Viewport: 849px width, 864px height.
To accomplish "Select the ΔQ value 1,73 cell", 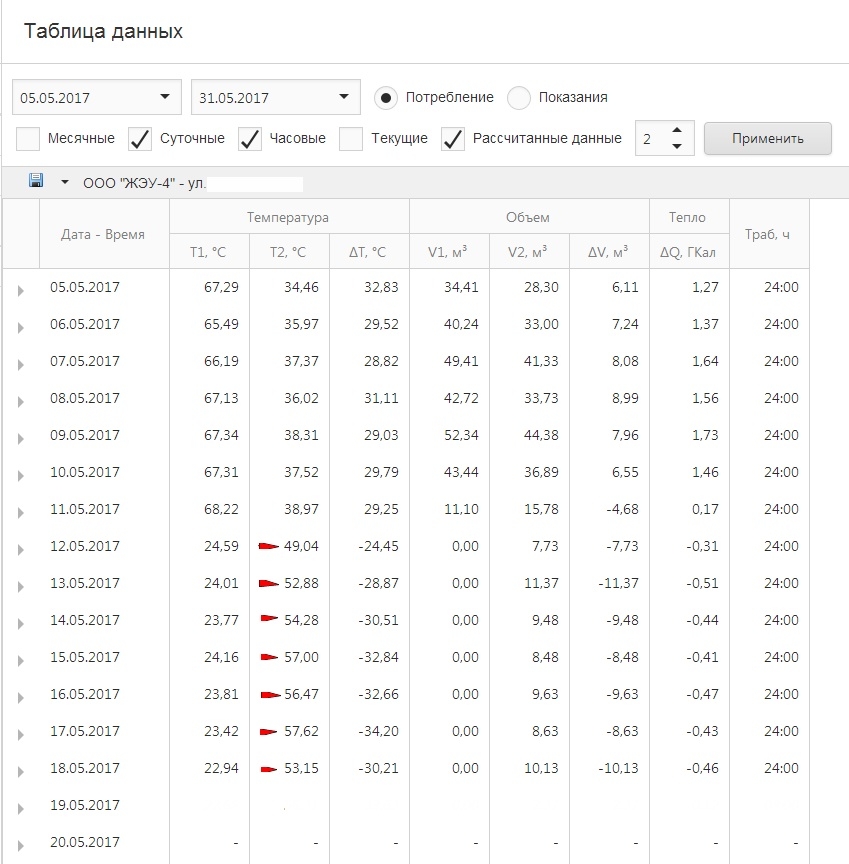I will tap(689, 435).
